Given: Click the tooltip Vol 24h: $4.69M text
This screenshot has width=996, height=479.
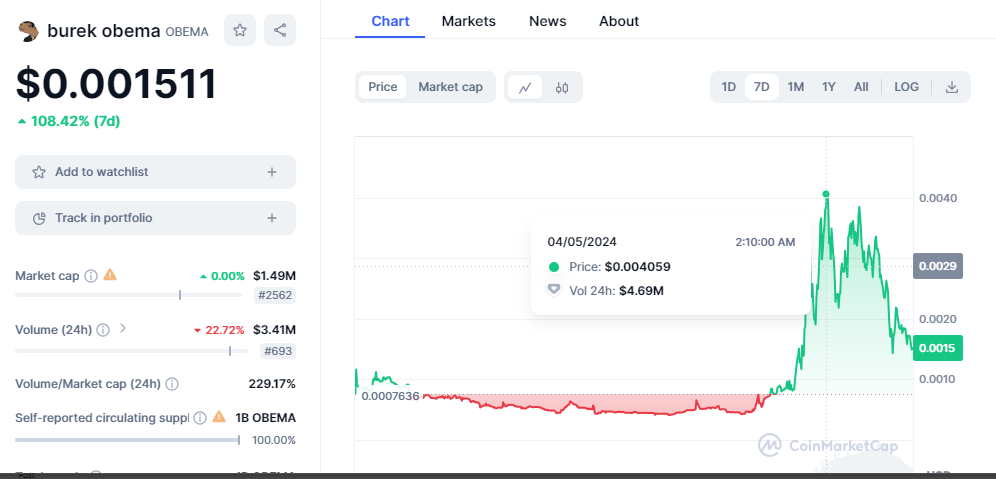Looking at the screenshot, I should 617,291.
